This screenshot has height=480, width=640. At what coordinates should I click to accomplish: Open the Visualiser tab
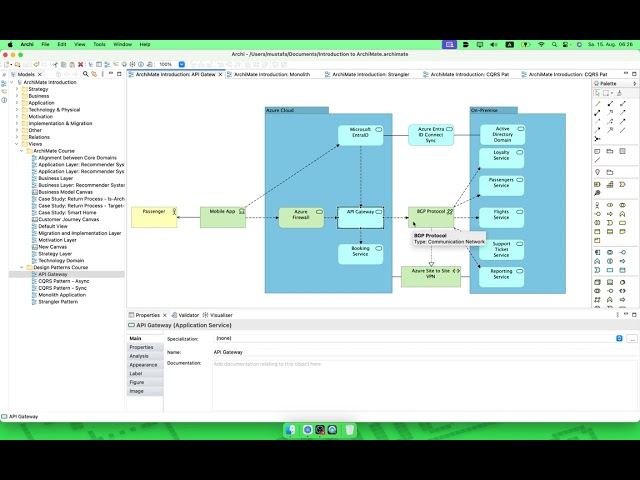(x=218, y=315)
